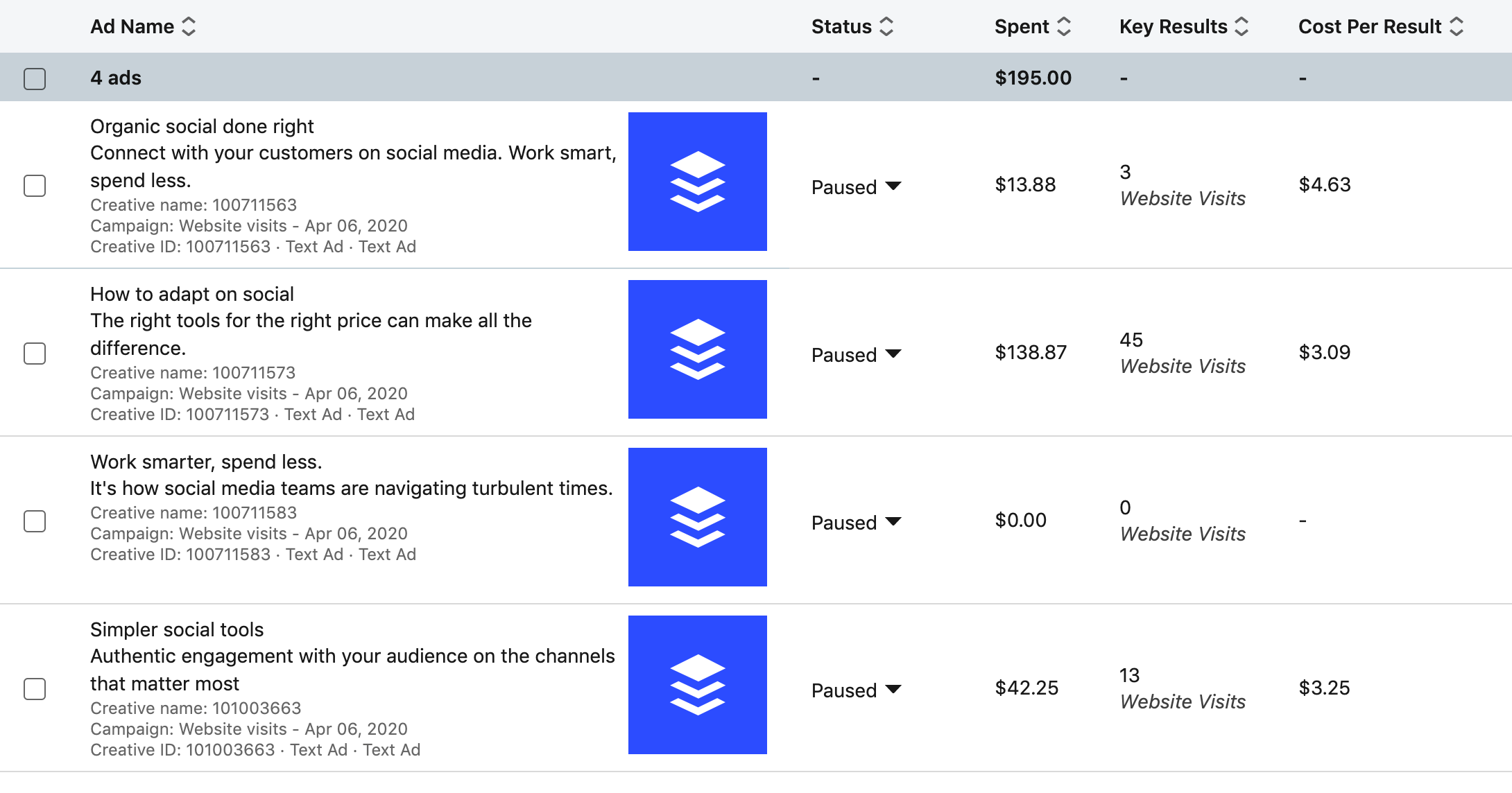Check the 'Organic social done right' ad
The width and height of the screenshot is (1512, 793).
coord(35,186)
